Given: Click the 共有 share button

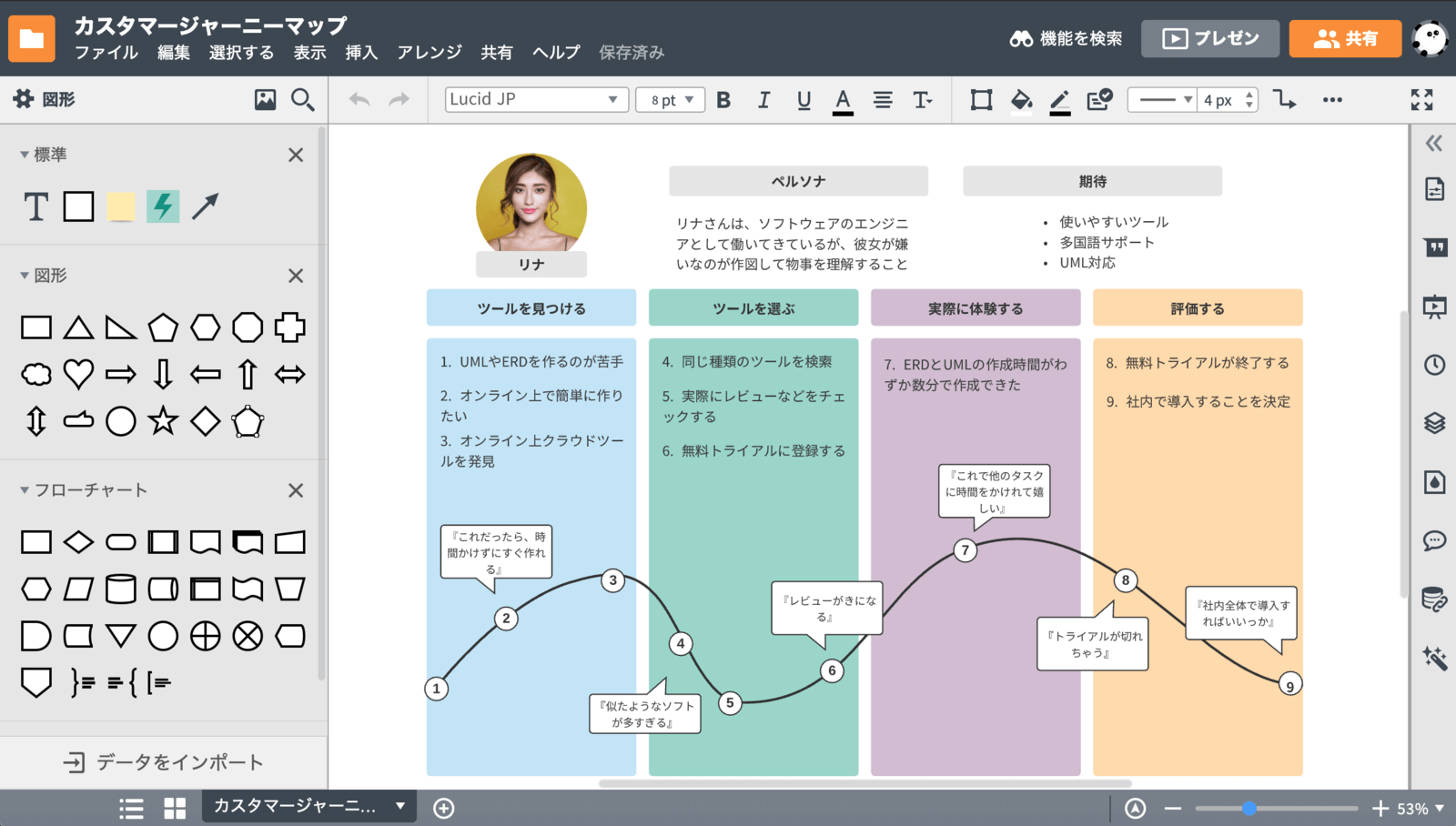Looking at the screenshot, I should click(x=1344, y=38).
